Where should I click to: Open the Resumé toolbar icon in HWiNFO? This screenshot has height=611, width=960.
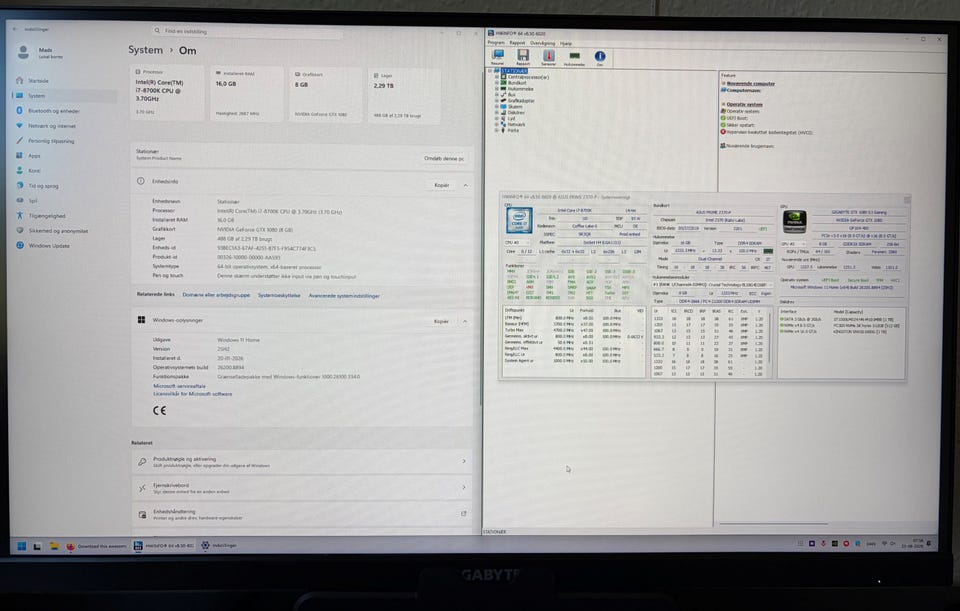point(497,57)
